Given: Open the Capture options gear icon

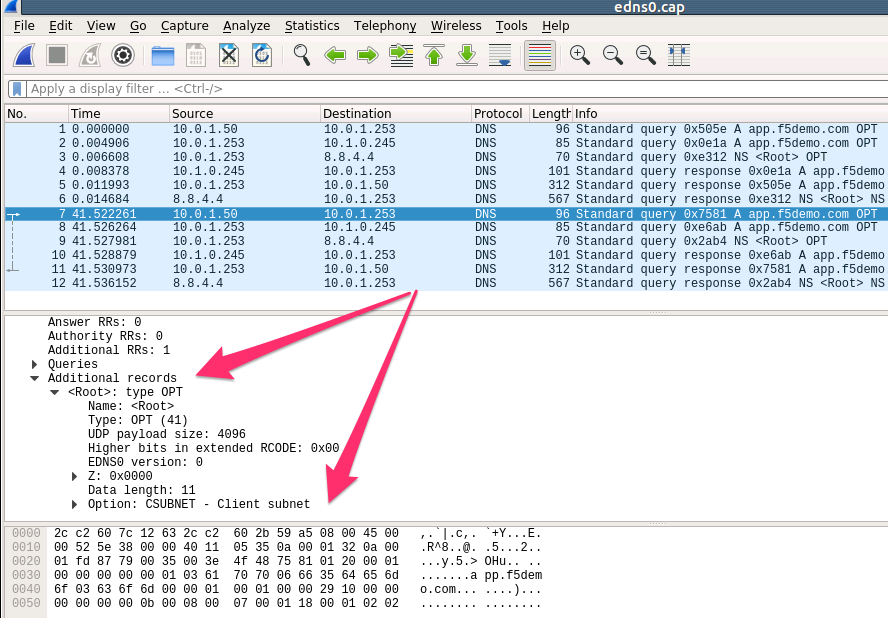Looking at the screenshot, I should (122, 55).
